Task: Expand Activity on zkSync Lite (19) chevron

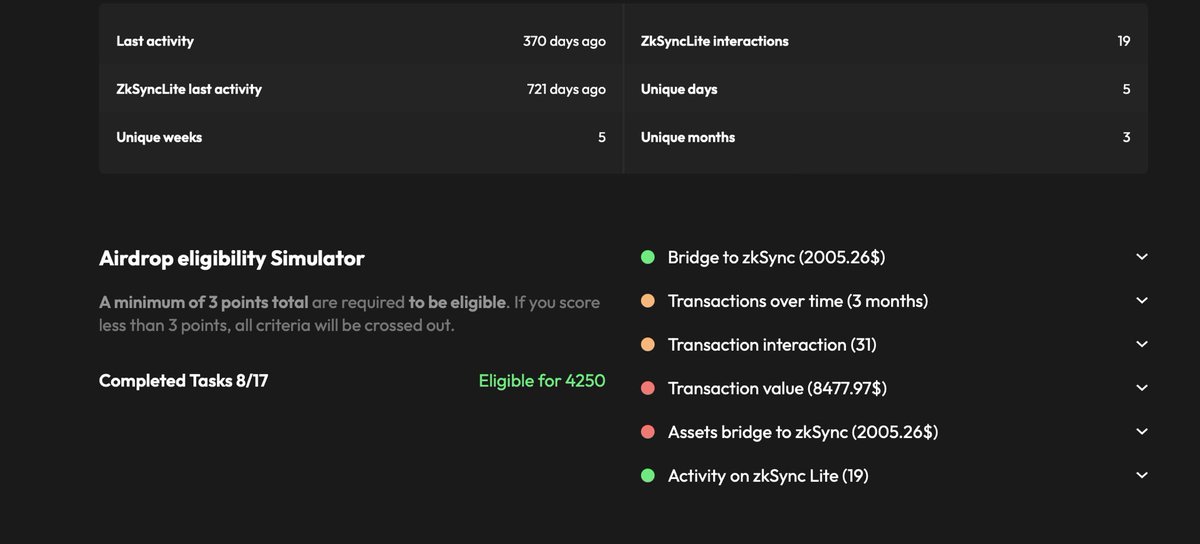Action: tap(1142, 476)
